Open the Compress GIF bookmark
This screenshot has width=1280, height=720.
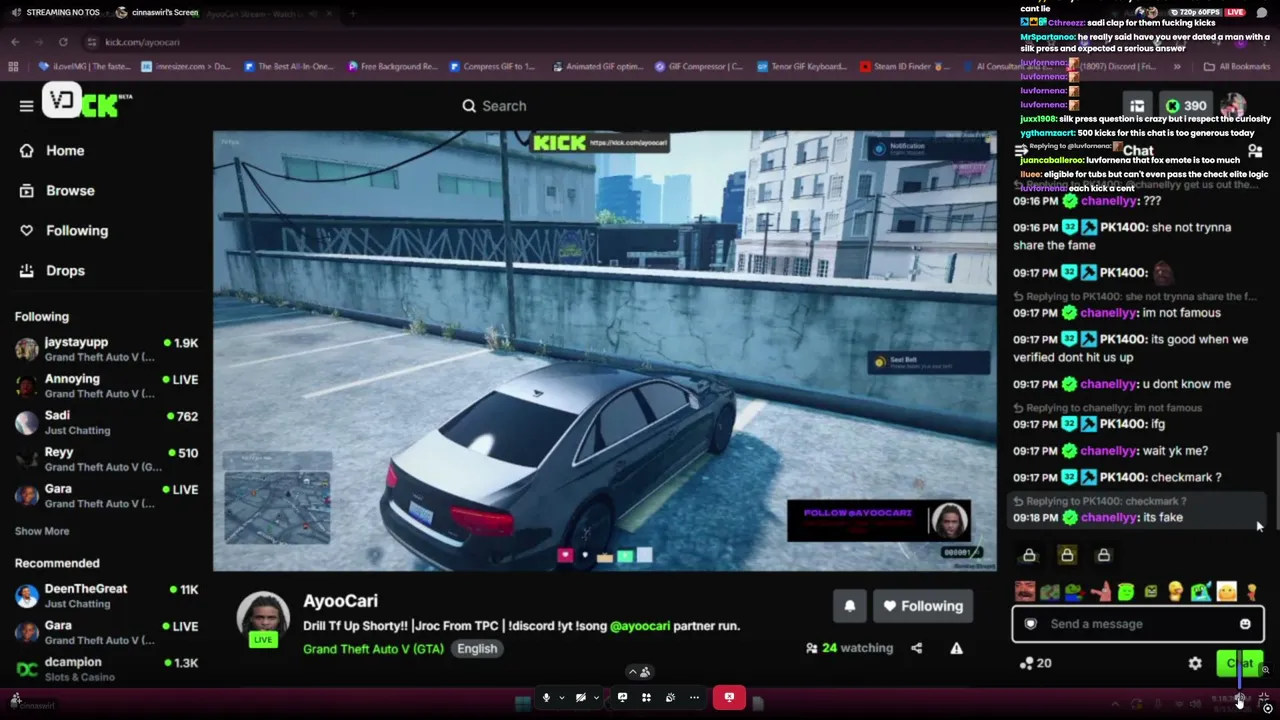click(x=493, y=67)
